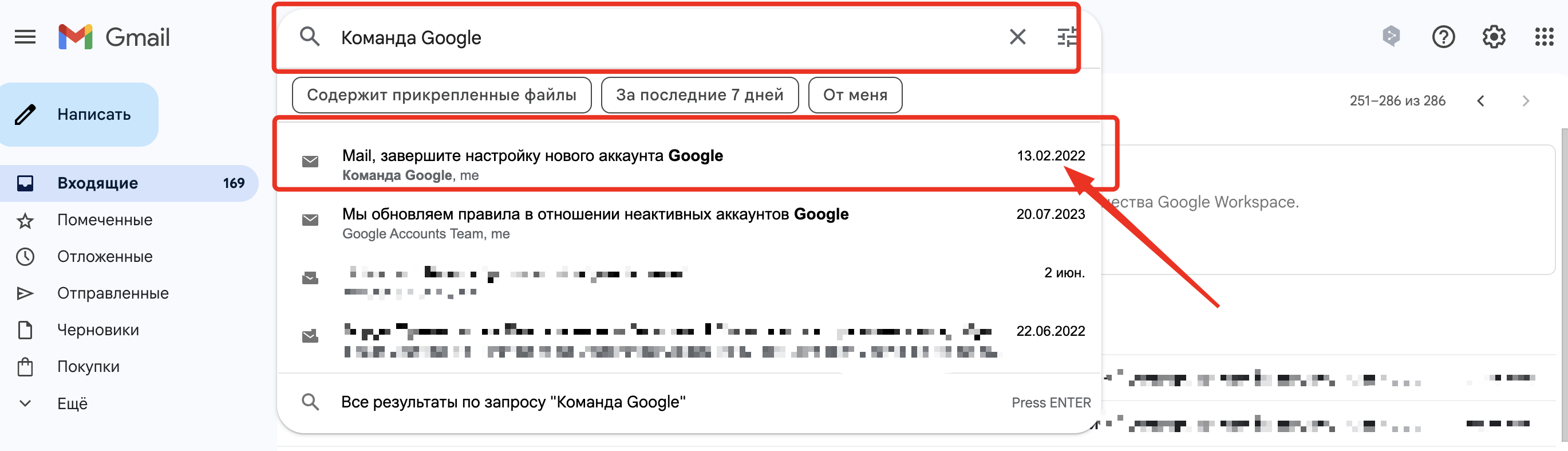
Task: Open the Отправленные sent folder
Action: click(x=113, y=293)
